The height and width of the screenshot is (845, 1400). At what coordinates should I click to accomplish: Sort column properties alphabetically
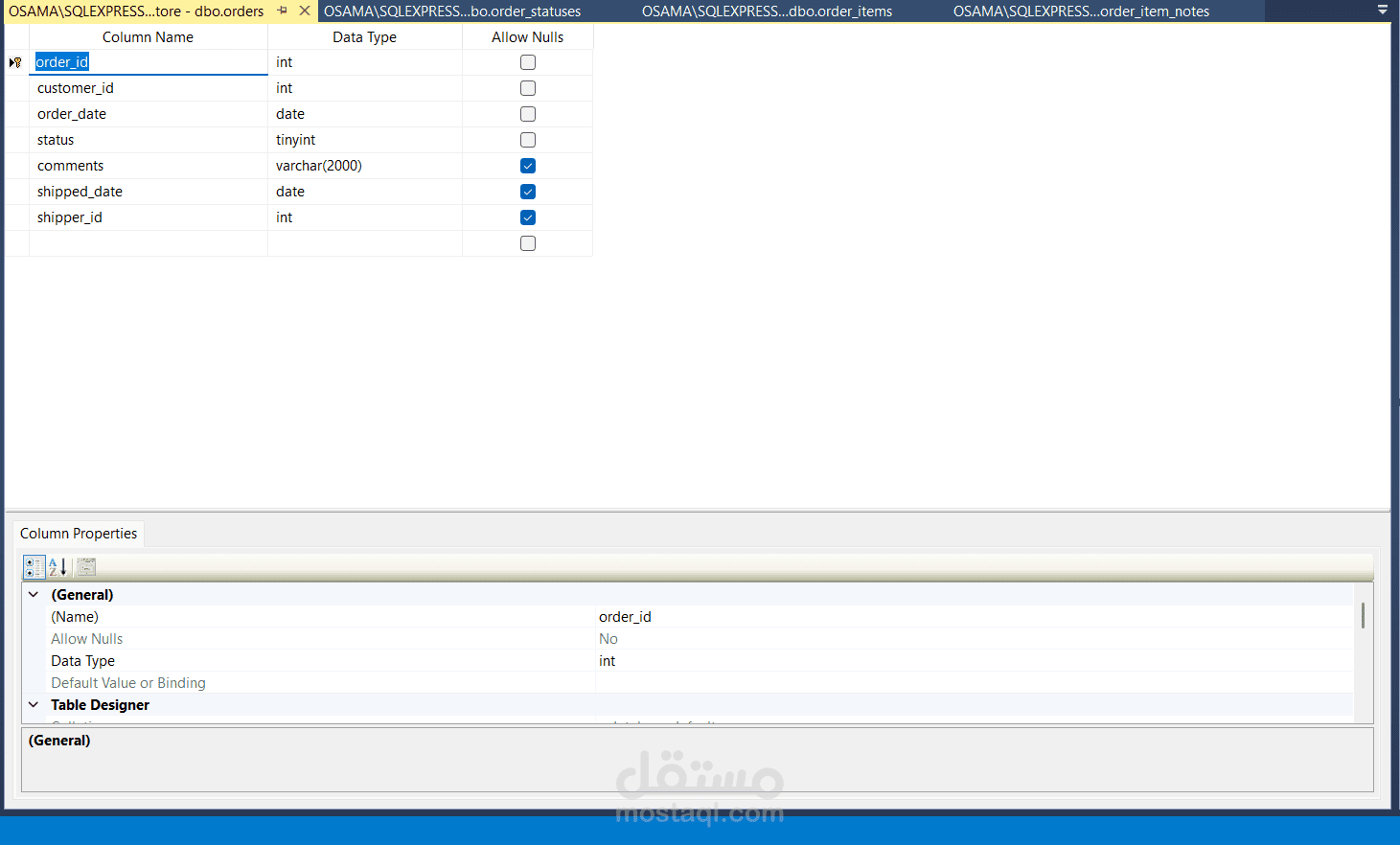pyautogui.click(x=58, y=567)
